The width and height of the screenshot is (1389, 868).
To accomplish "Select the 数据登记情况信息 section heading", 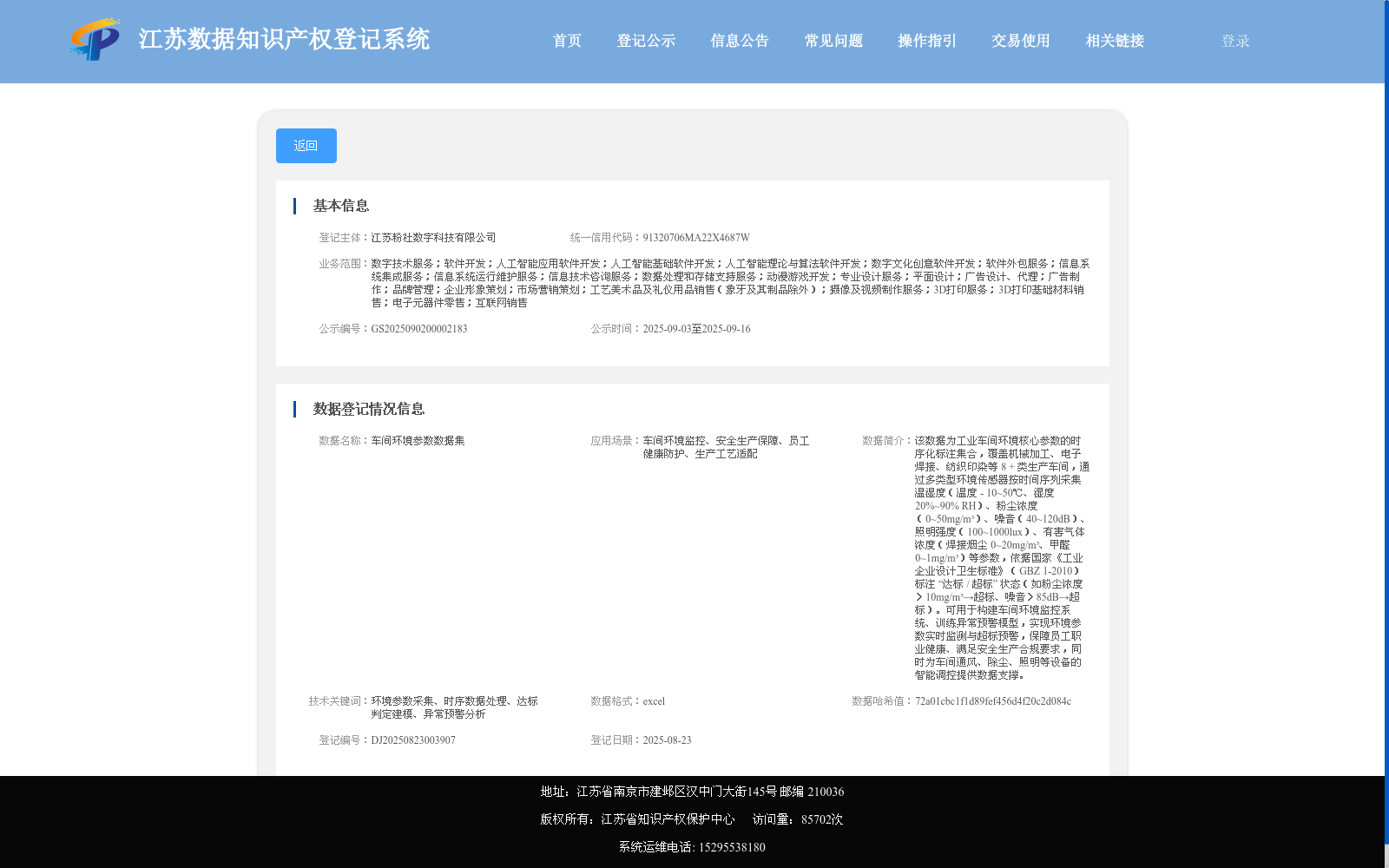I will (369, 409).
